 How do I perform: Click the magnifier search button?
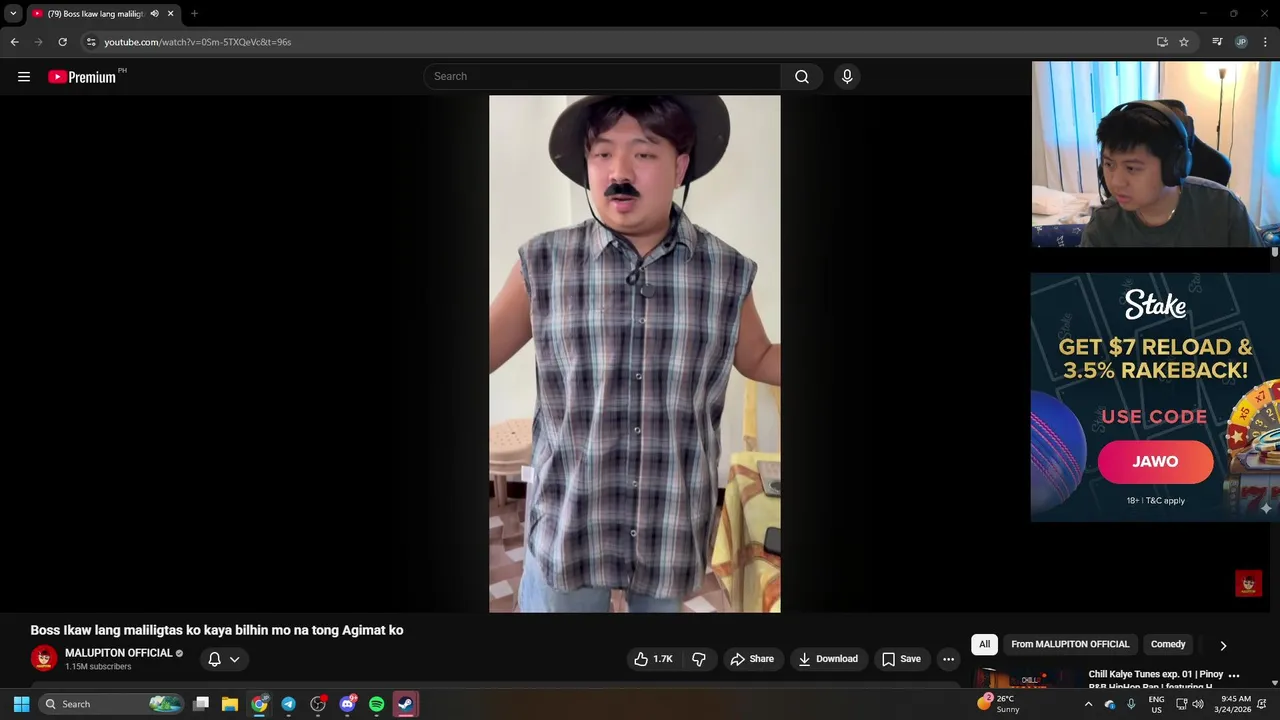pyautogui.click(x=802, y=77)
